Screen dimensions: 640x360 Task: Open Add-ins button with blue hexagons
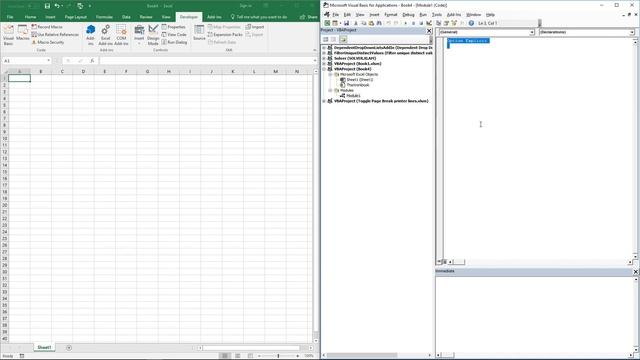pyautogui.click(x=90, y=35)
